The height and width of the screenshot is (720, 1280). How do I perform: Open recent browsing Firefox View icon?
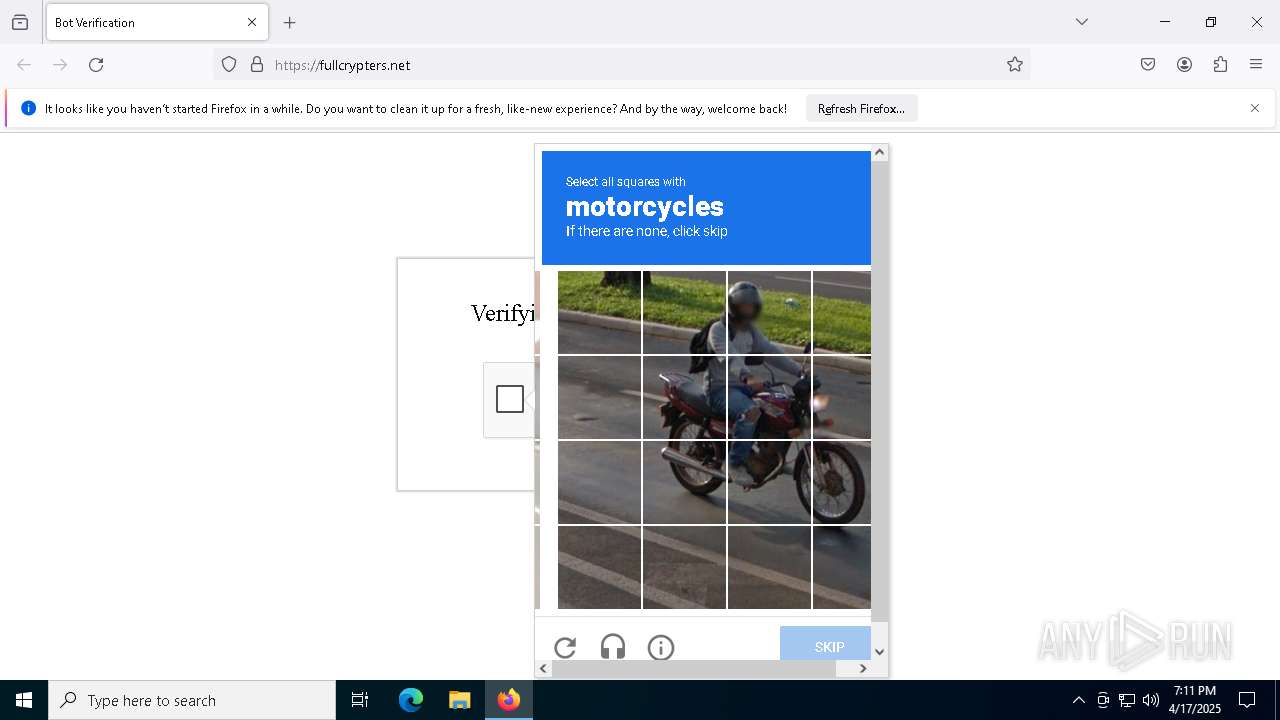tap(20, 22)
